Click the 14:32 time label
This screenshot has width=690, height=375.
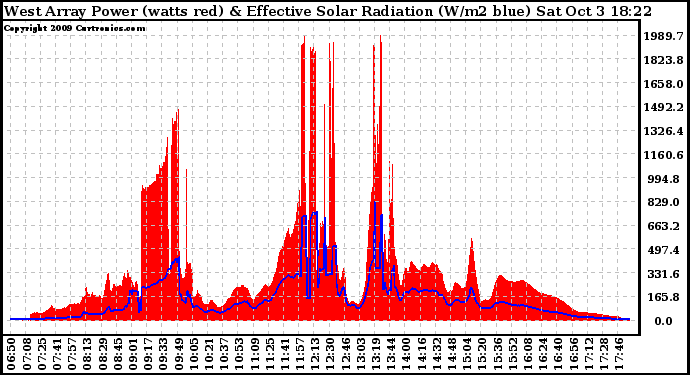pos(437,353)
